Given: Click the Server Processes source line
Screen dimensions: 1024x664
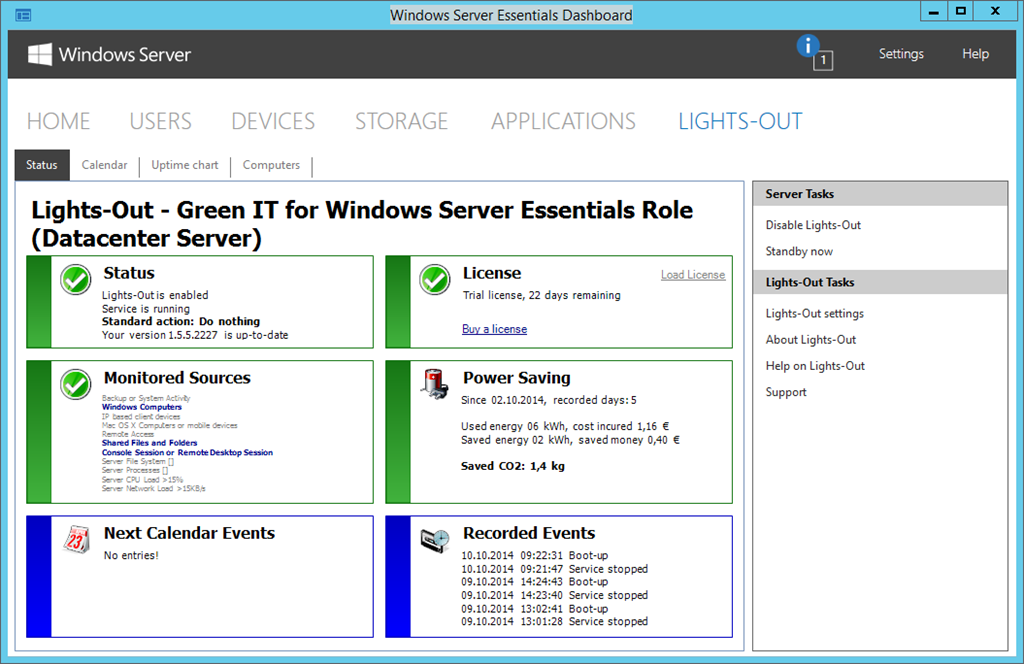Looking at the screenshot, I should (x=135, y=470).
